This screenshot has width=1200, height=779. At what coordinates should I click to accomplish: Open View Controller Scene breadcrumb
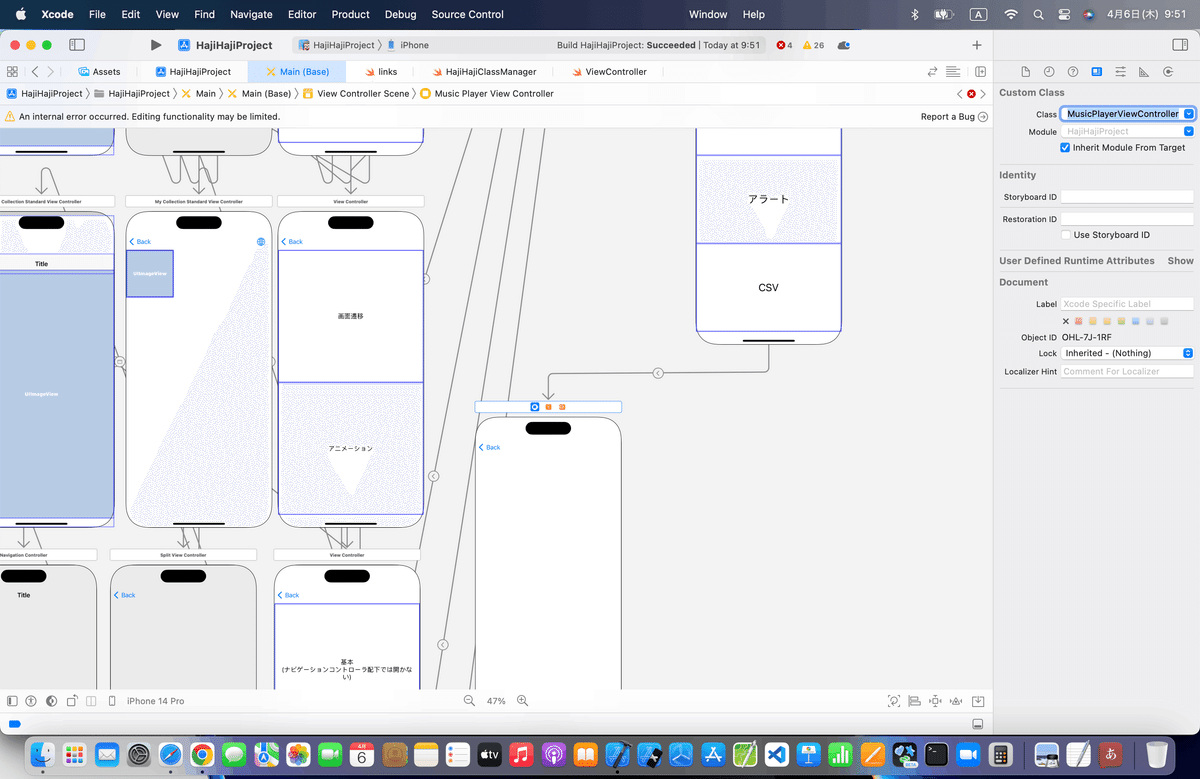pyautogui.click(x=356, y=93)
